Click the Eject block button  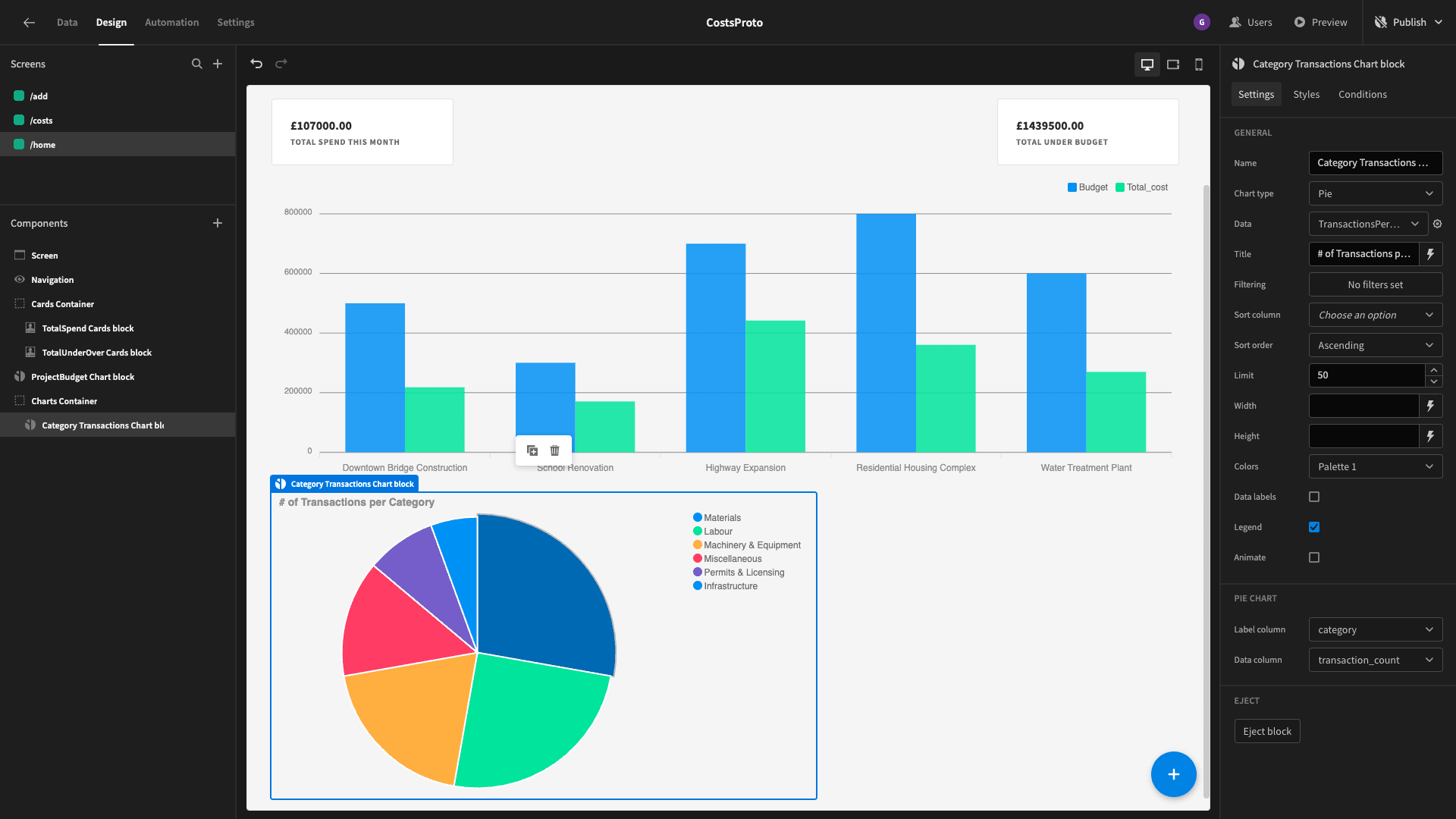coord(1267,731)
